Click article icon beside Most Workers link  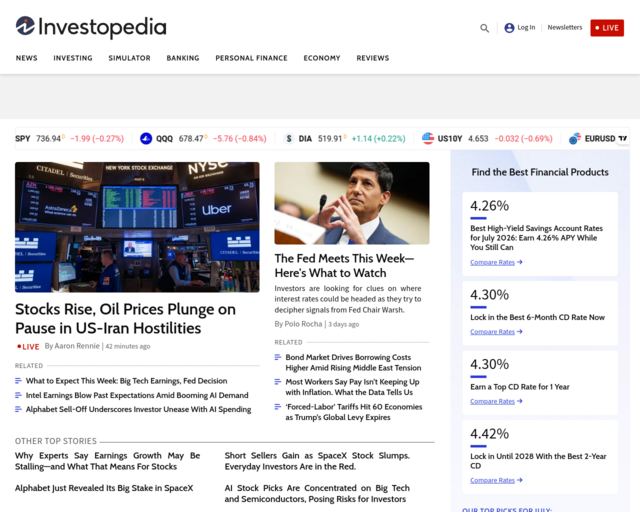[x=278, y=382]
